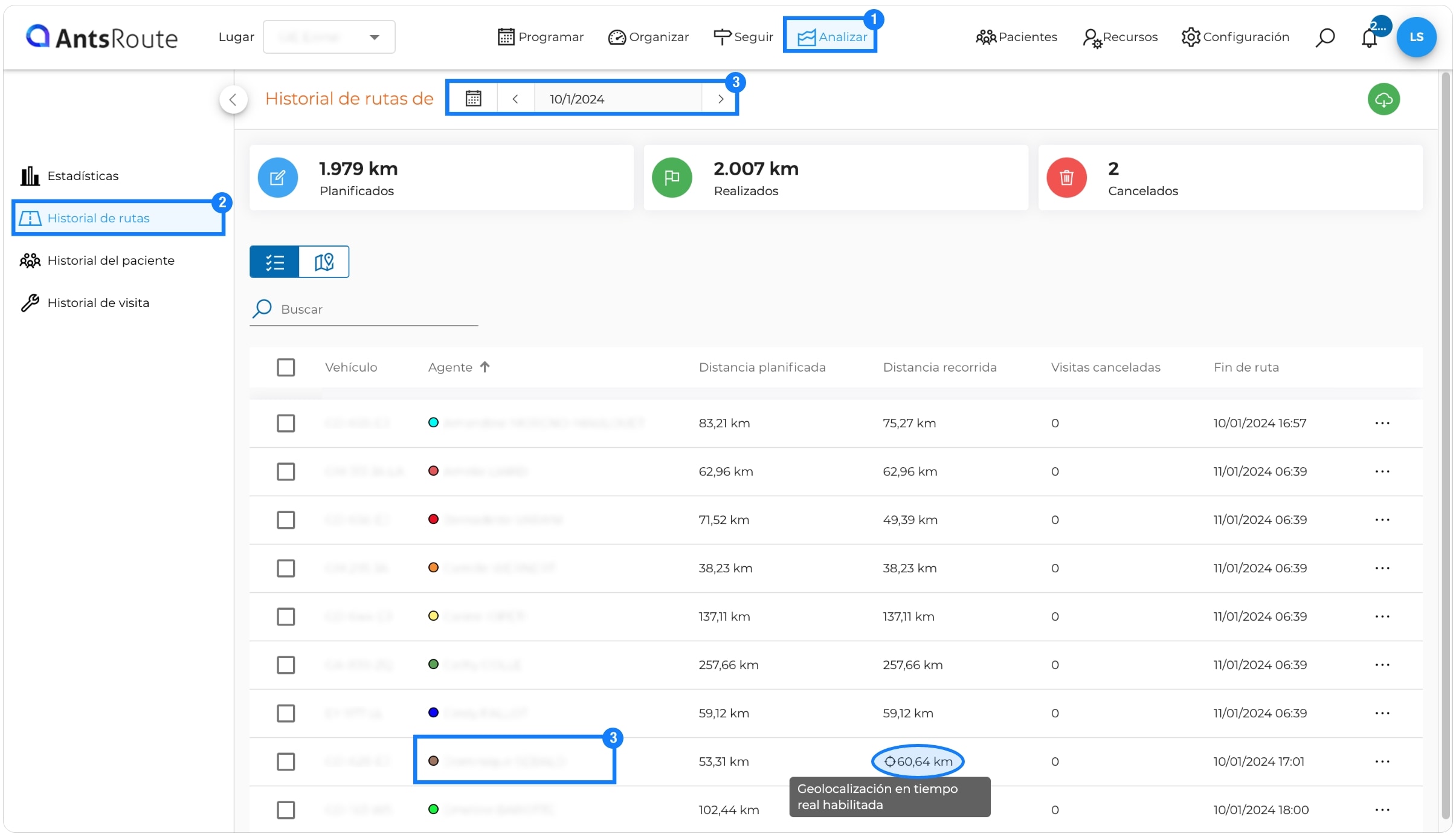Open the more menu for 38,23 km row
The image size is (1456, 837).
tap(1382, 568)
